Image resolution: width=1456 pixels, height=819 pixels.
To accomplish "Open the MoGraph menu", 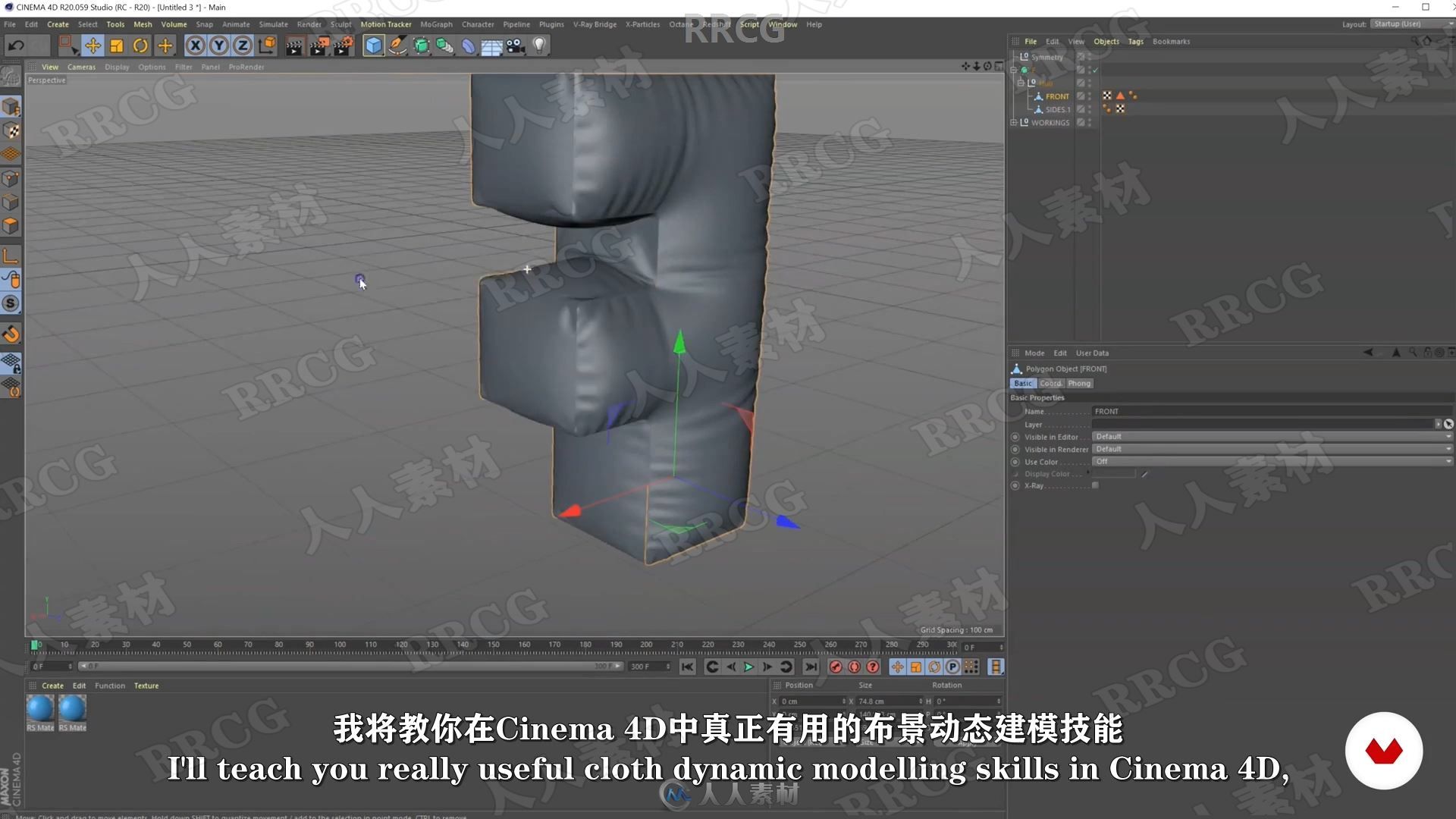I will 436,24.
